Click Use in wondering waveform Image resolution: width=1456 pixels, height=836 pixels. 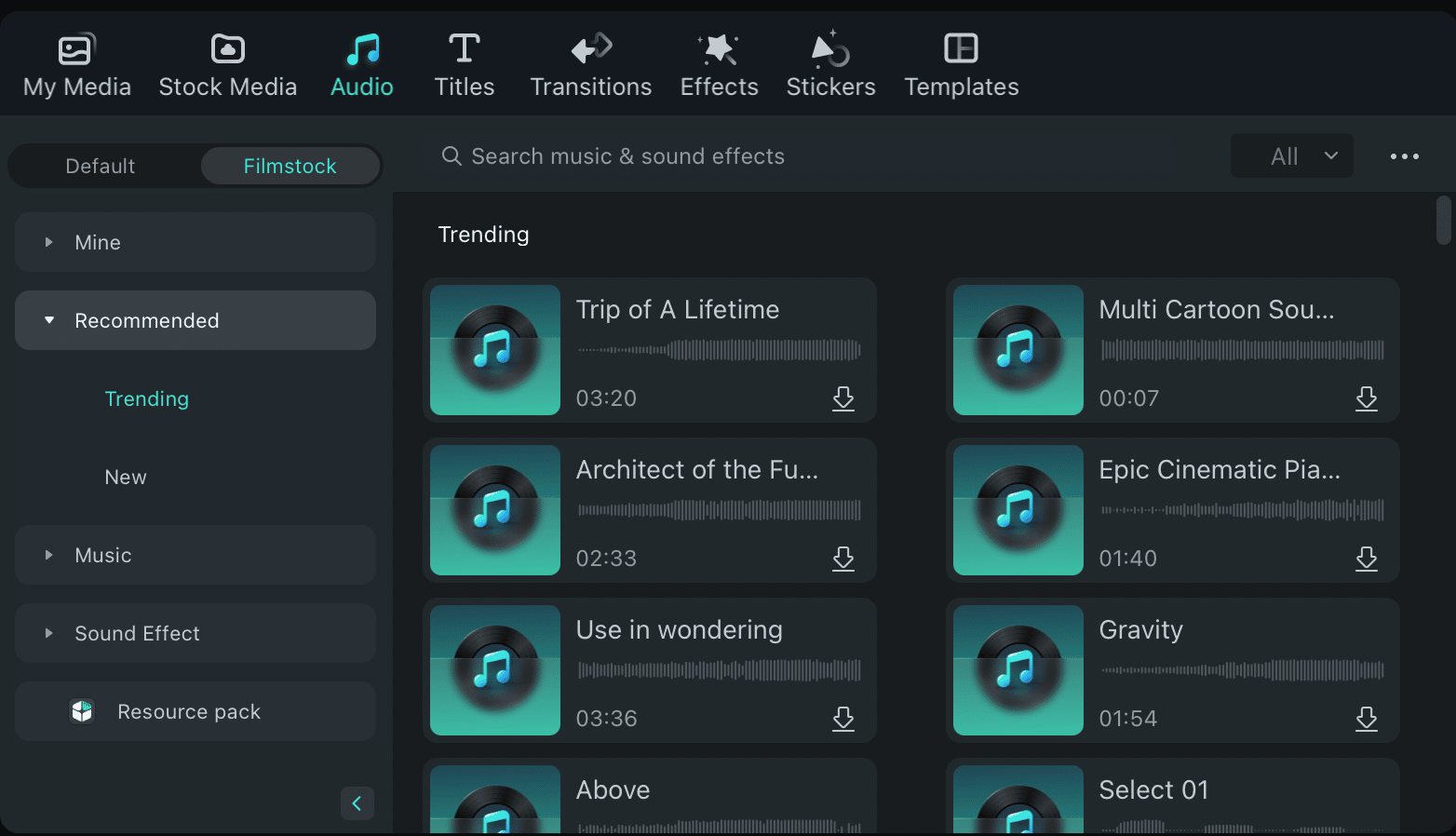[719, 670]
